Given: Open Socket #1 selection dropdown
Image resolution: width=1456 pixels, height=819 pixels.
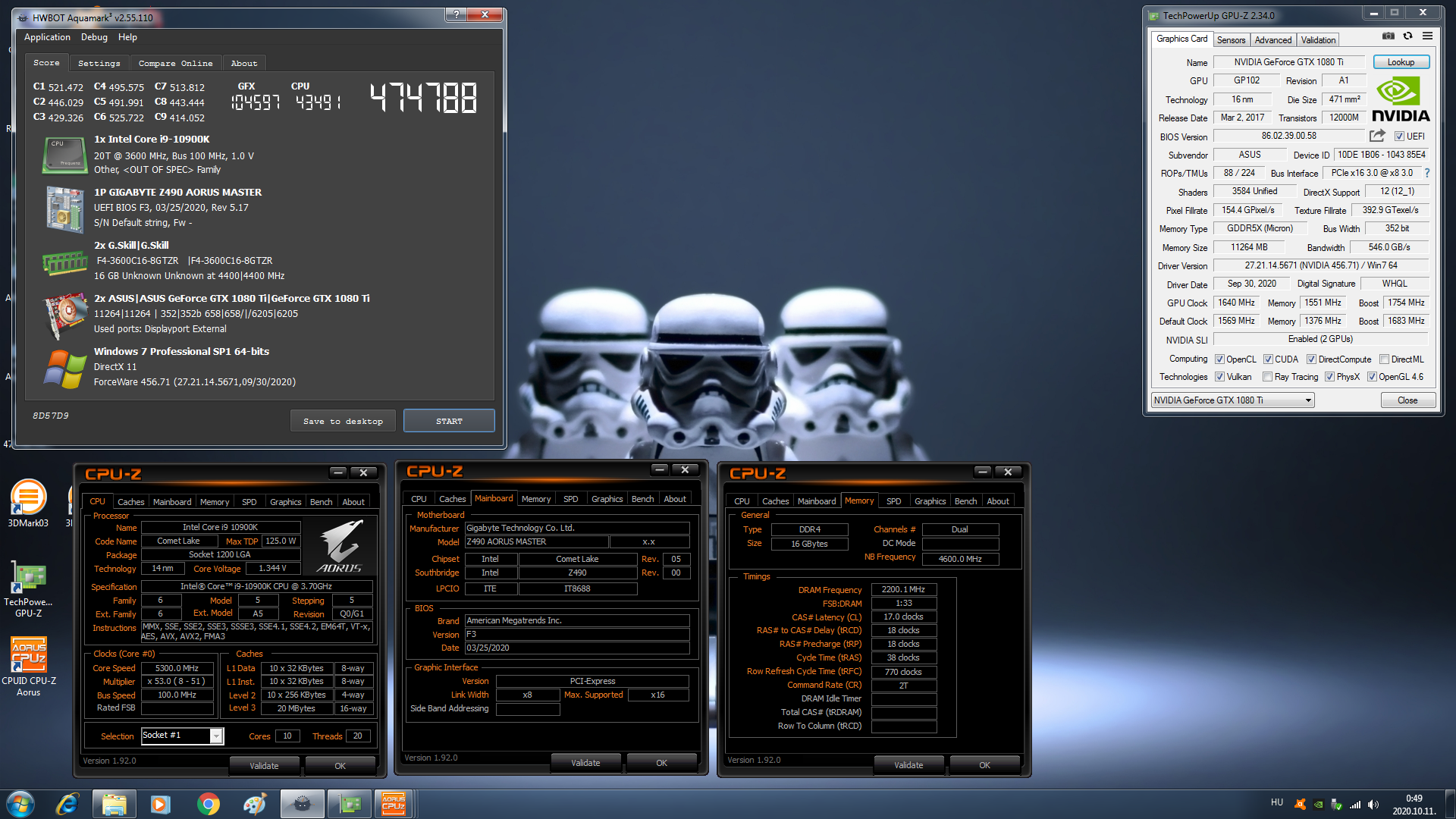Looking at the screenshot, I should point(182,736).
